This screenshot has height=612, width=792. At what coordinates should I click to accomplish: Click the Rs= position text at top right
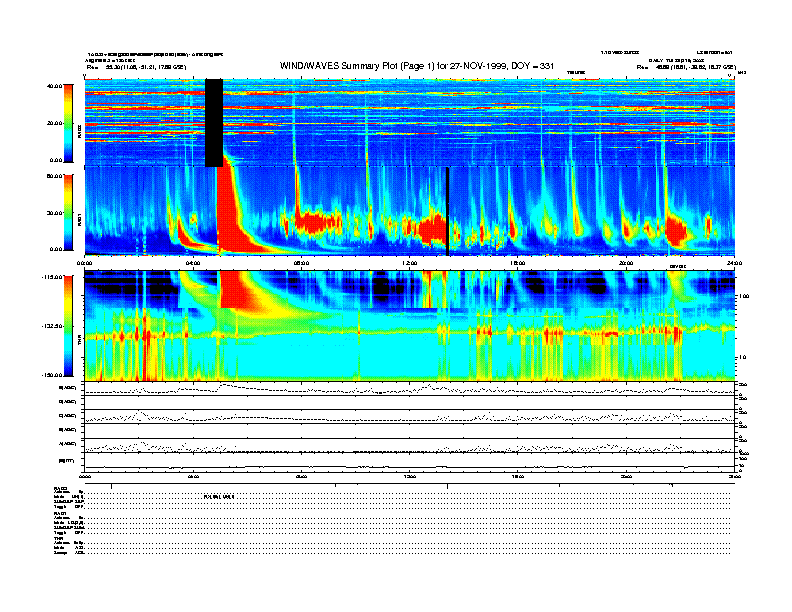(685, 67)
